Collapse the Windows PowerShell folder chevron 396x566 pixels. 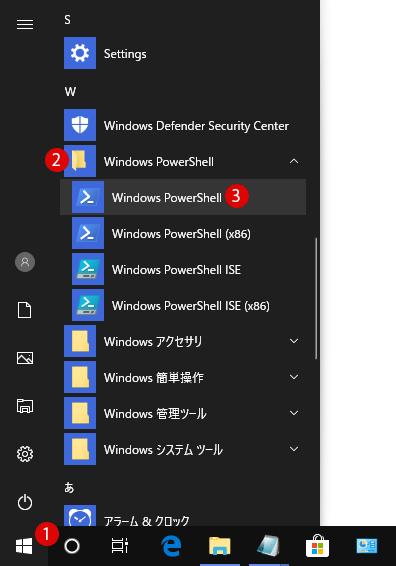click(x=294, y=161)
